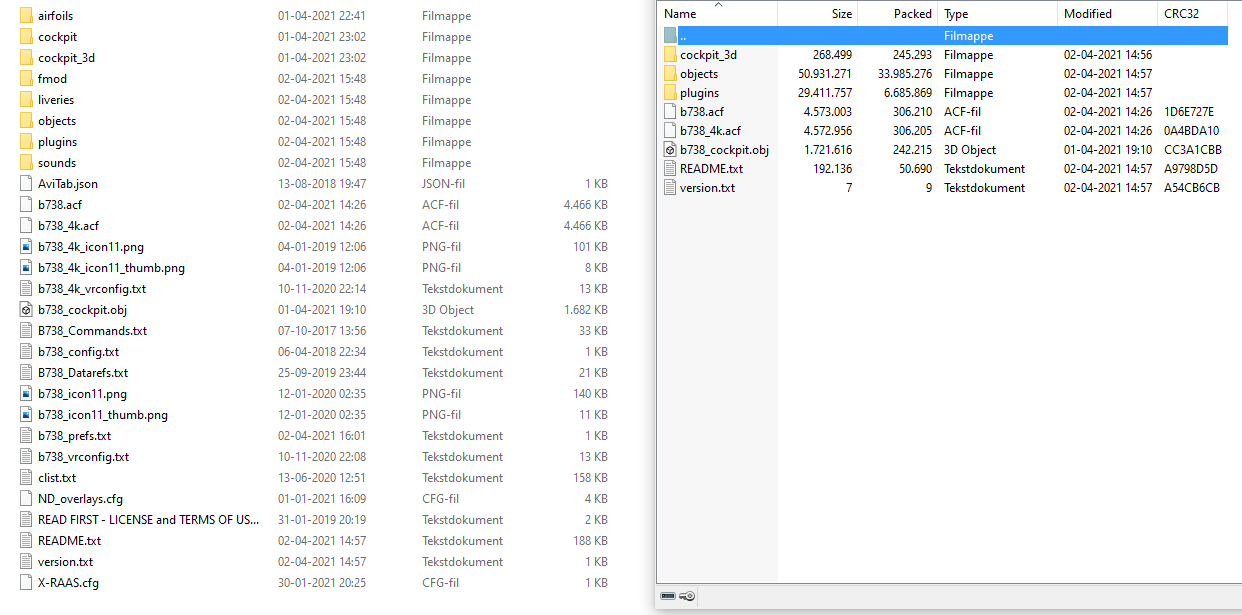The width and height of the screenshot is (1242, 615).
Task: Select the cockpit folder name in Explorer list
Action: pyautogui.click(x=58, y=37)
